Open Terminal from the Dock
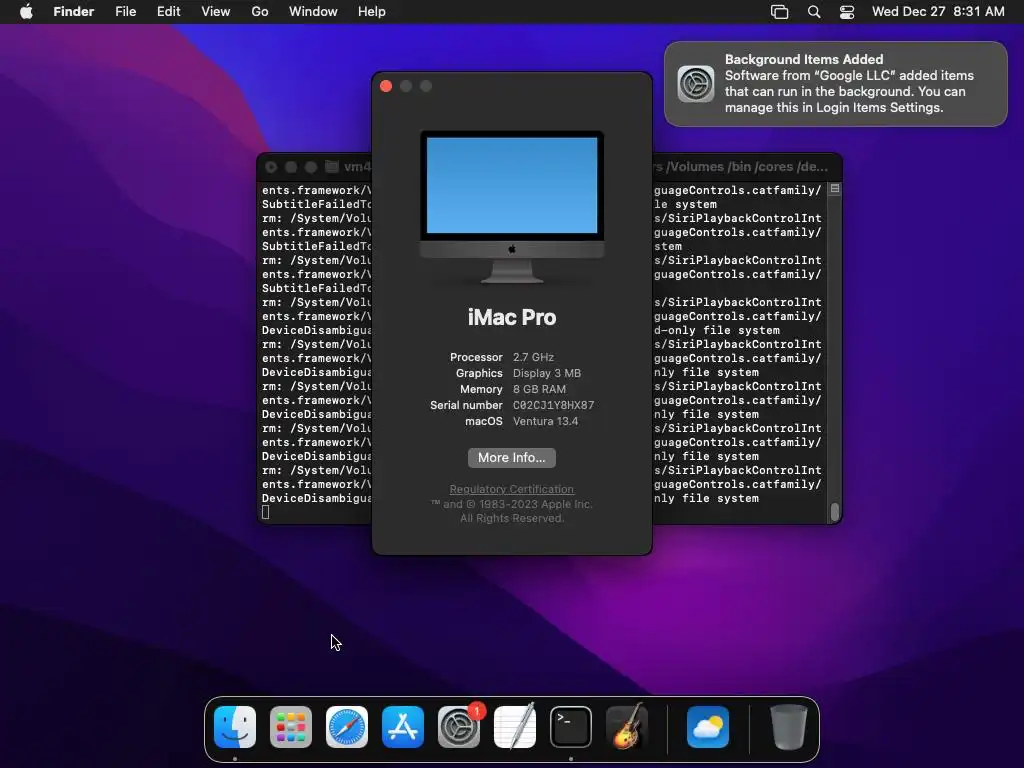The image size is (1024, 768). click(x=571, y=727)
